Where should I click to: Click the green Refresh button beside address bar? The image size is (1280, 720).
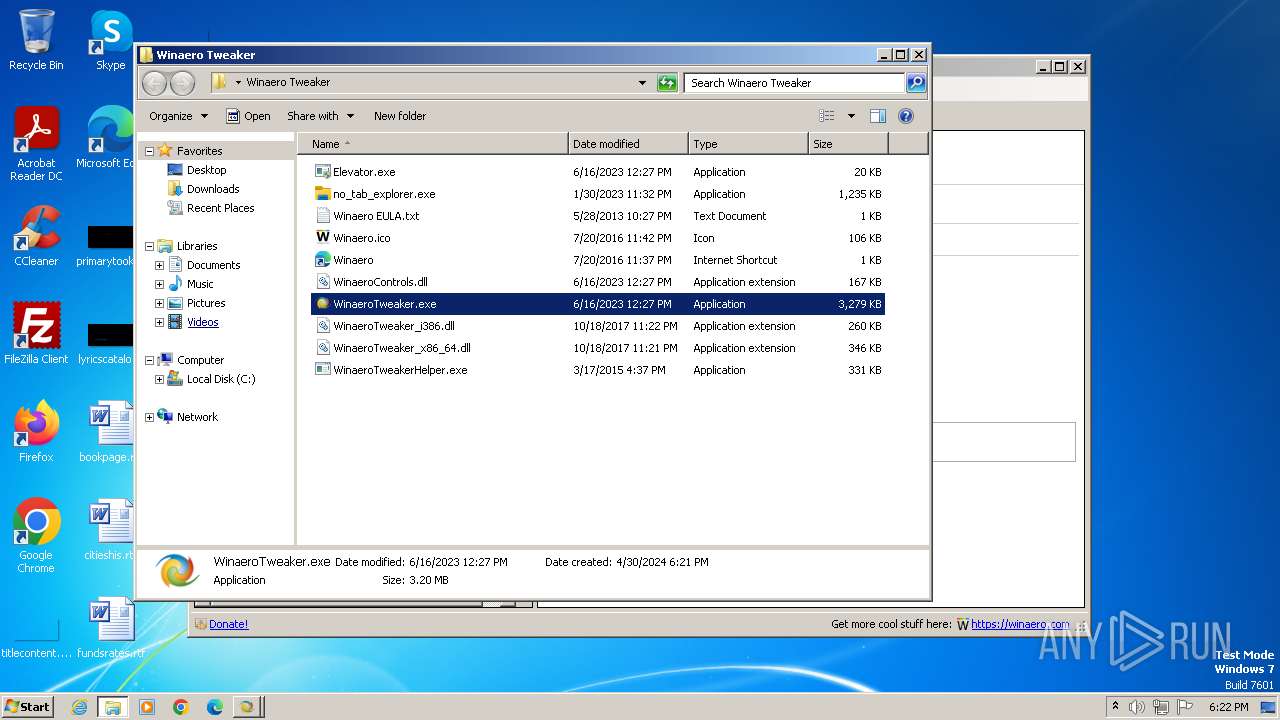(667, 83)
